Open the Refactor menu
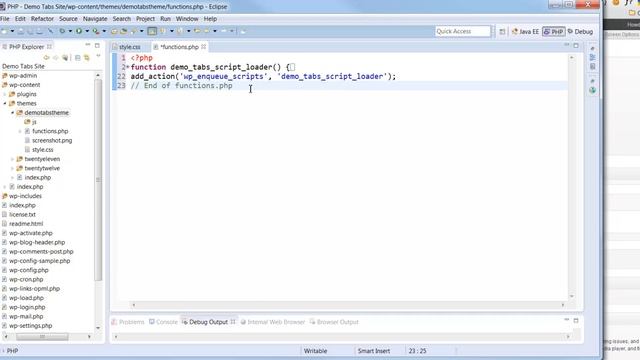 click(42, 19)
